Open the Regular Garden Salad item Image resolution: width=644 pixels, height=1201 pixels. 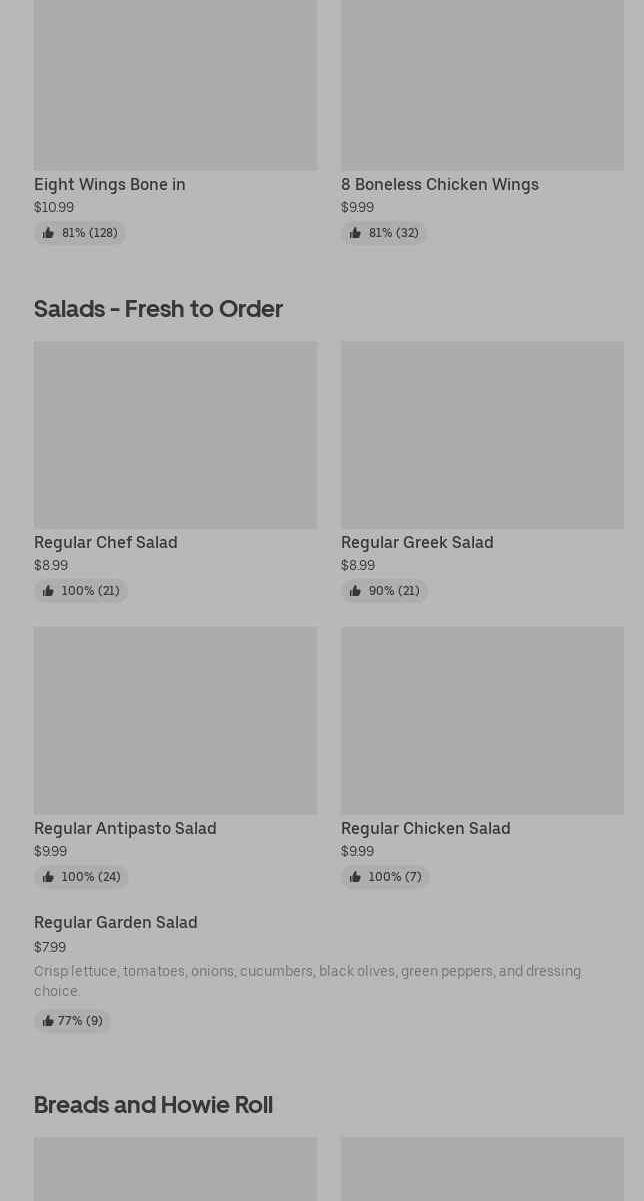(x=116, y=922)
